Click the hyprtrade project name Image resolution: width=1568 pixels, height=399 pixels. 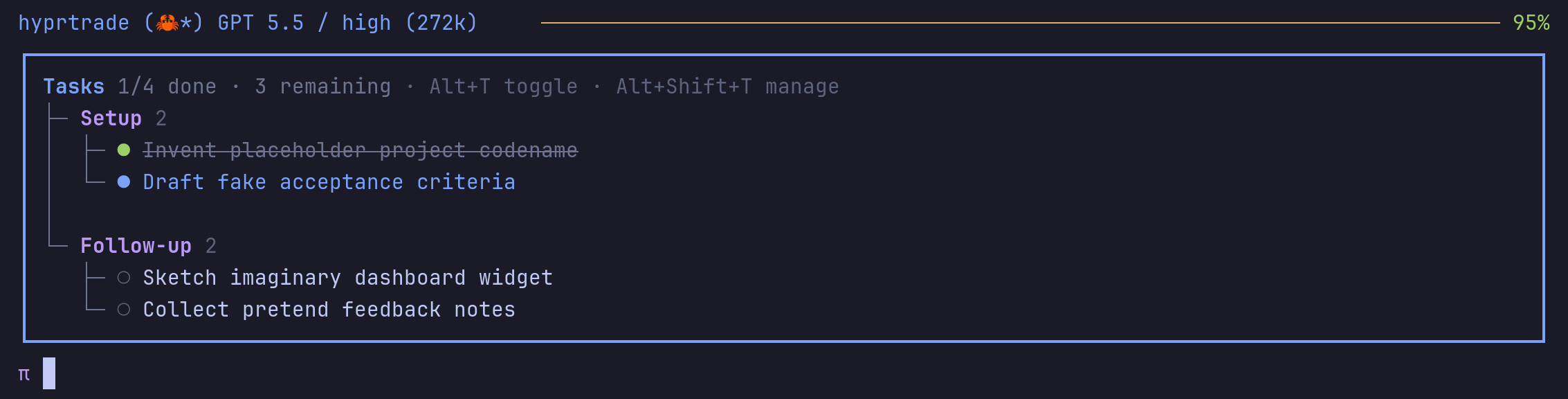click(73, 23)
